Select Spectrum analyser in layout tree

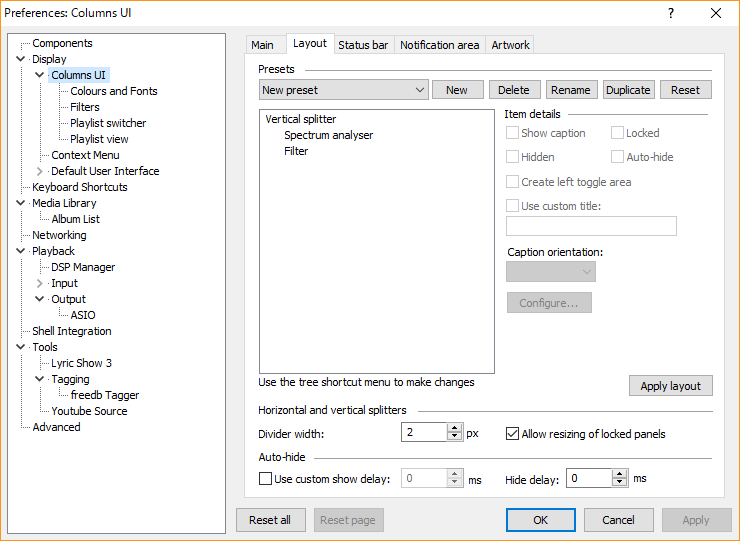coord(328,135)
